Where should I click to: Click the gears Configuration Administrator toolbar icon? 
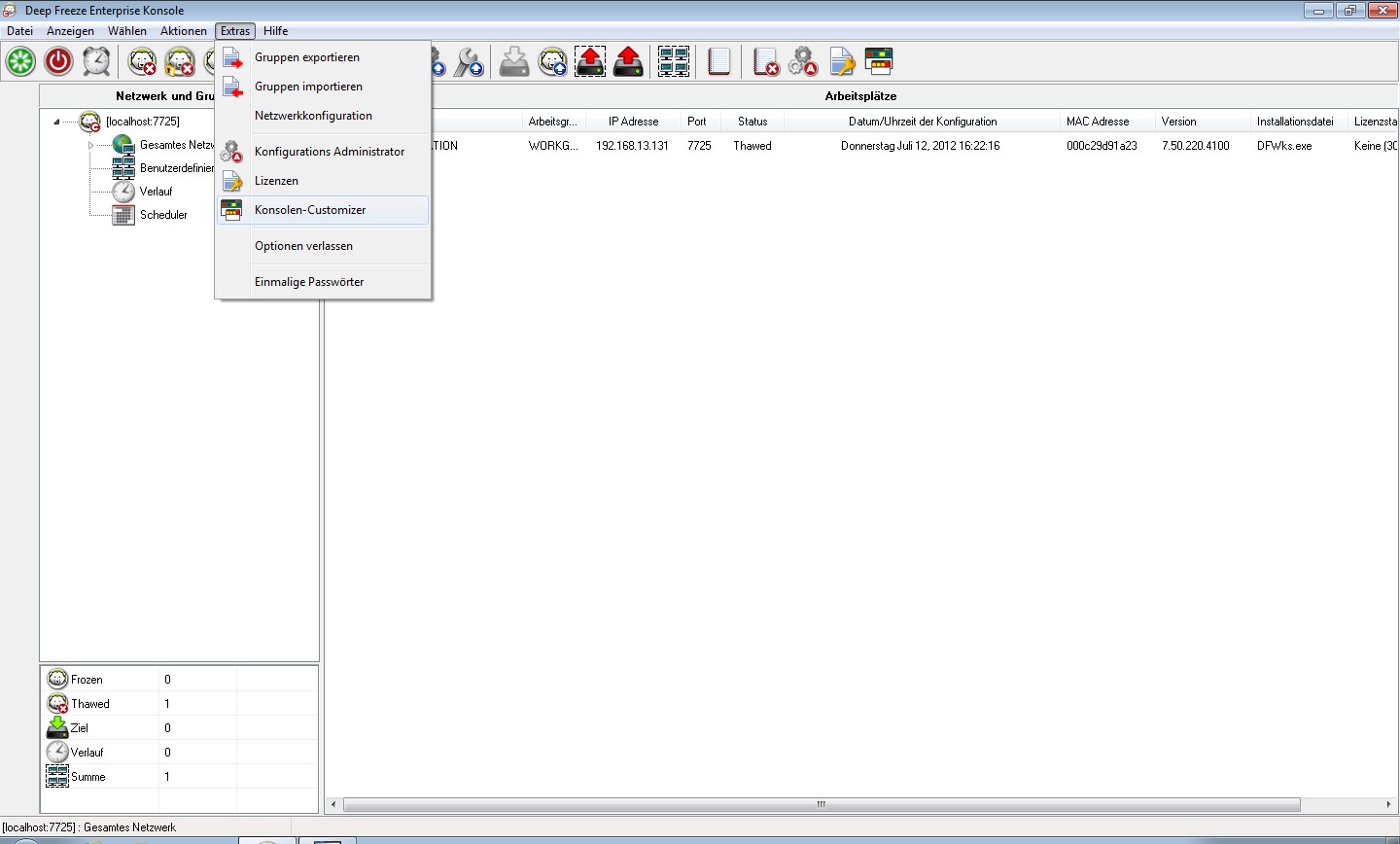(803, 61)
